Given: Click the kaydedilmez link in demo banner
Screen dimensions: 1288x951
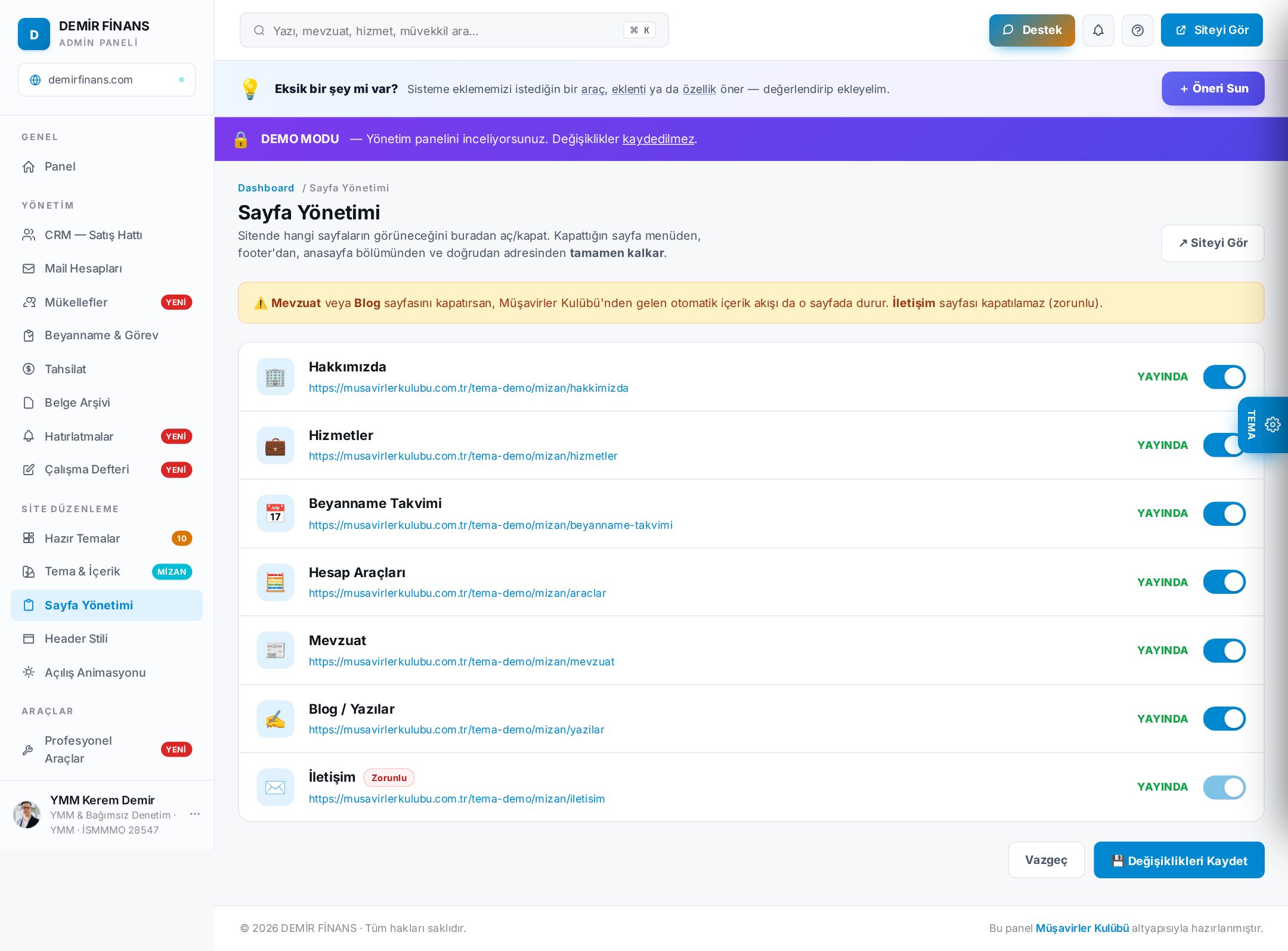Looking at the screenshot, I should [x=658, y=139].
